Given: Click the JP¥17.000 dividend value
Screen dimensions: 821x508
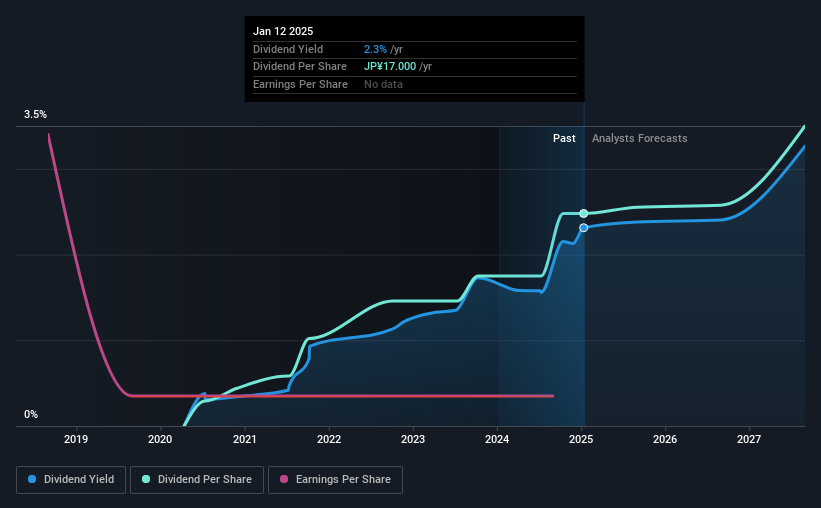Looking at the screenshot, I should (x=390, y=67).
